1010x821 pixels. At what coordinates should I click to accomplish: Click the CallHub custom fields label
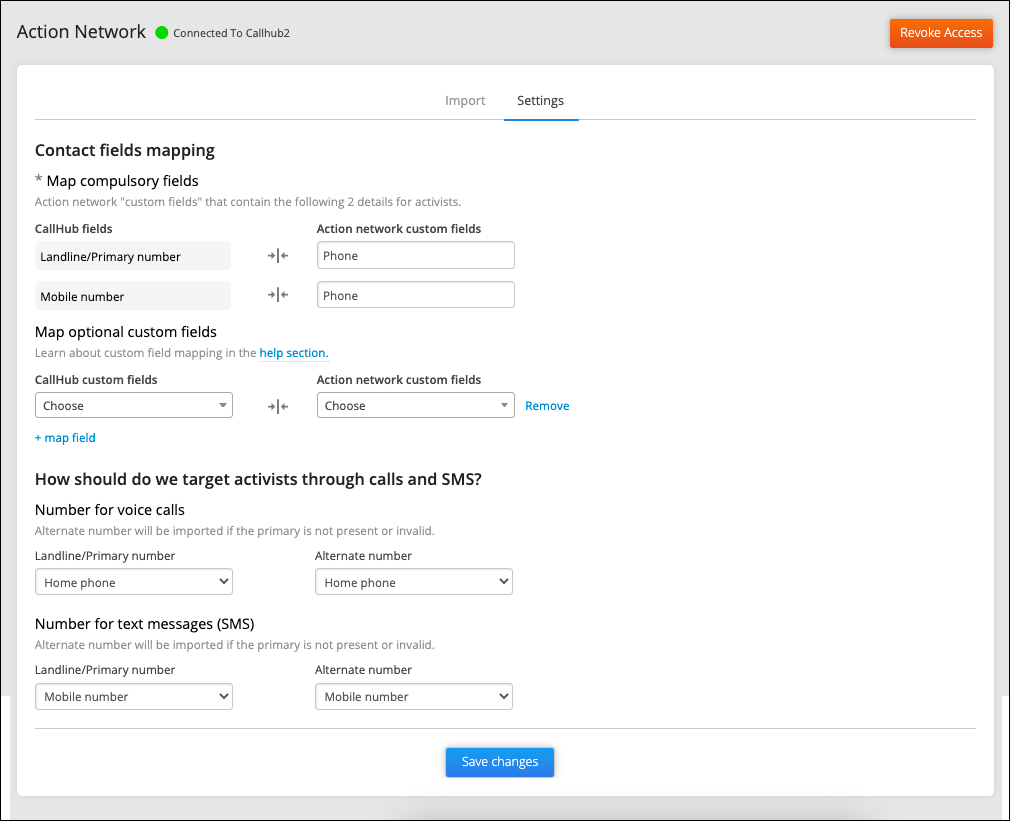pyautogui.click(x=96, y=380)
